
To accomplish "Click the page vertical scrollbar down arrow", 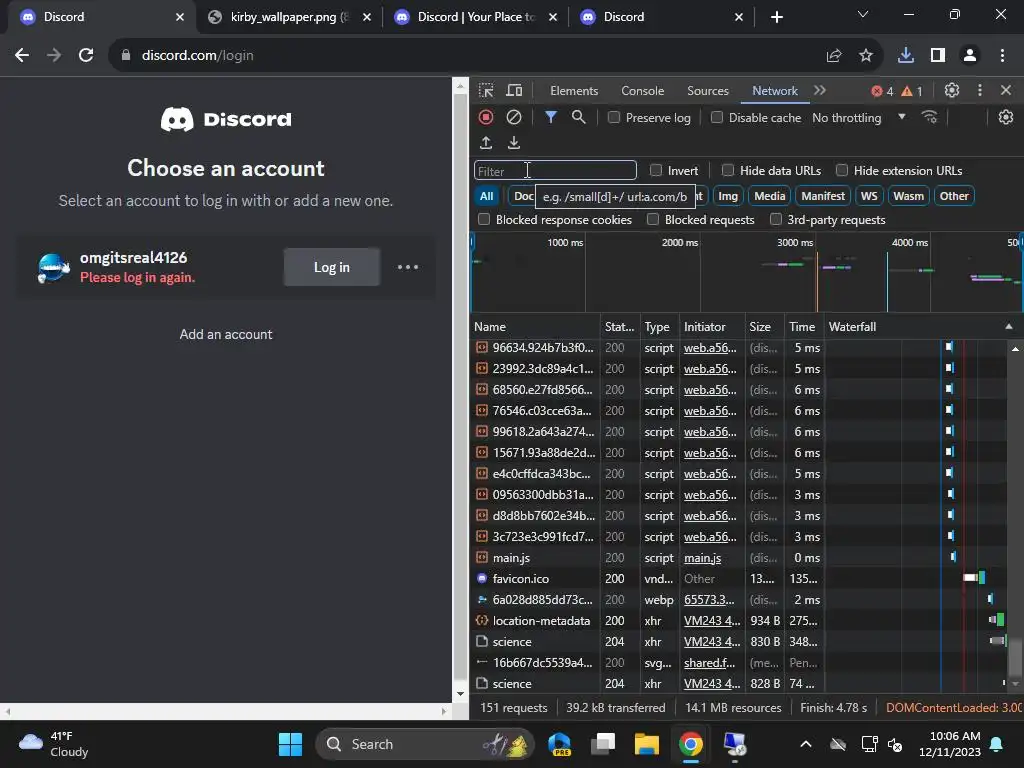I will pyautogui.click(x=460, y=694).
